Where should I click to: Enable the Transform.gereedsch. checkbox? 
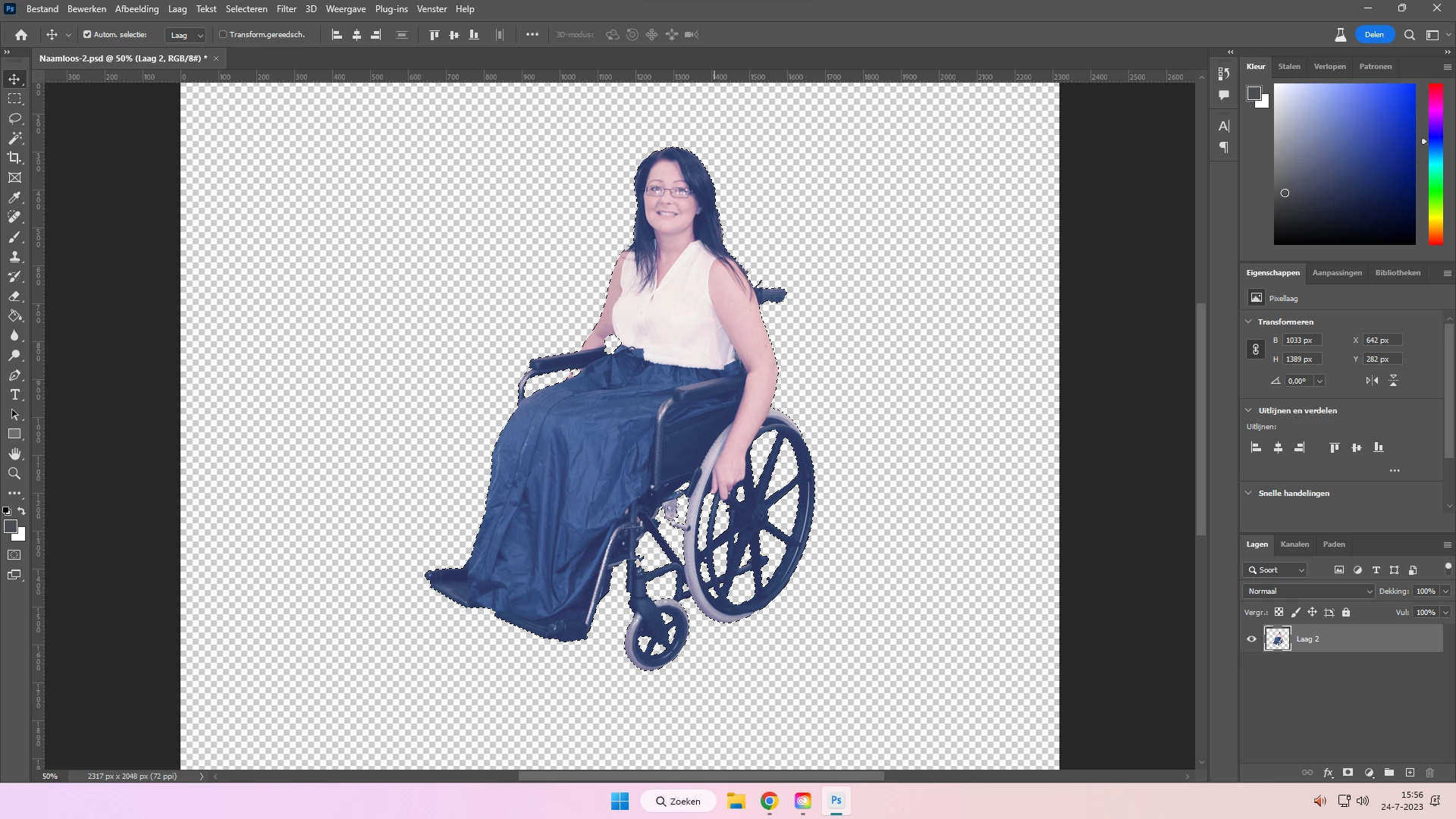pyautogui.click(x=223, y=35)
